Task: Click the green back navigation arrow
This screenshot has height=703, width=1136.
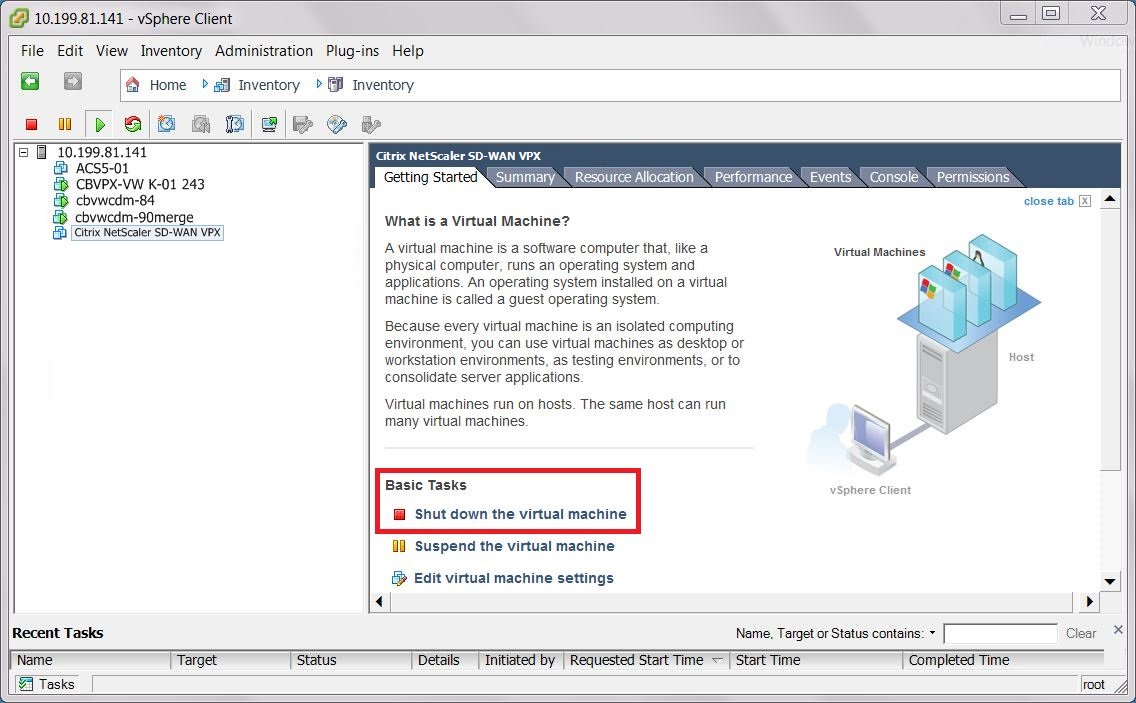Action: tap(30, 82)
